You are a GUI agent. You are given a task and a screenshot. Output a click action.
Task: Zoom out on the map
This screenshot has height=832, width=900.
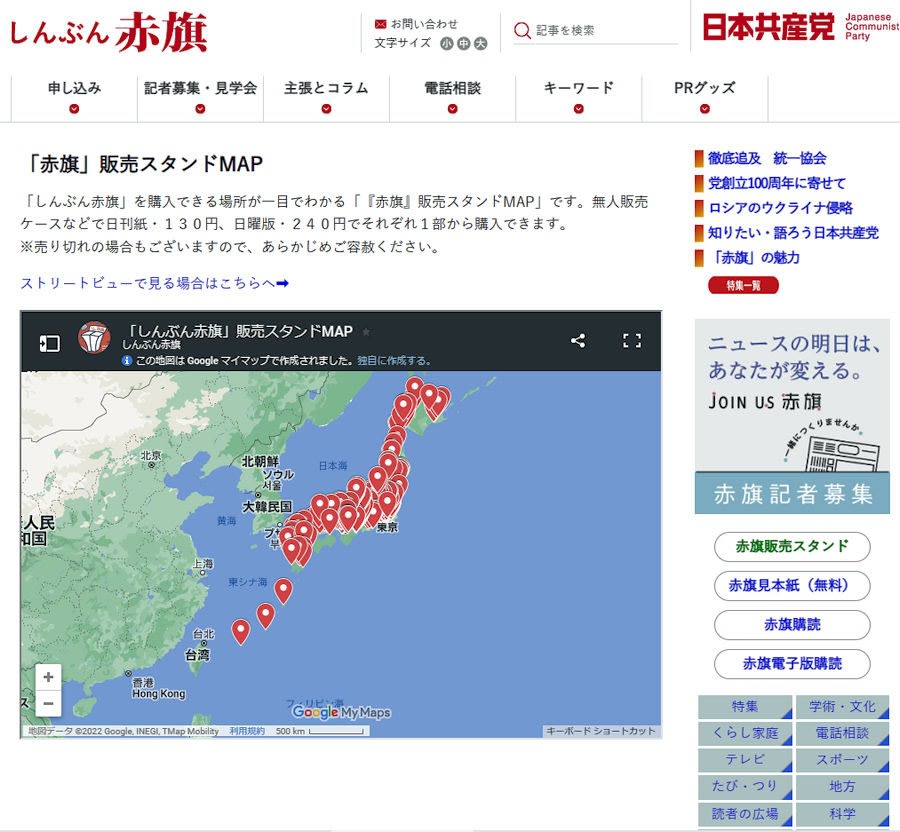point(48,703)
